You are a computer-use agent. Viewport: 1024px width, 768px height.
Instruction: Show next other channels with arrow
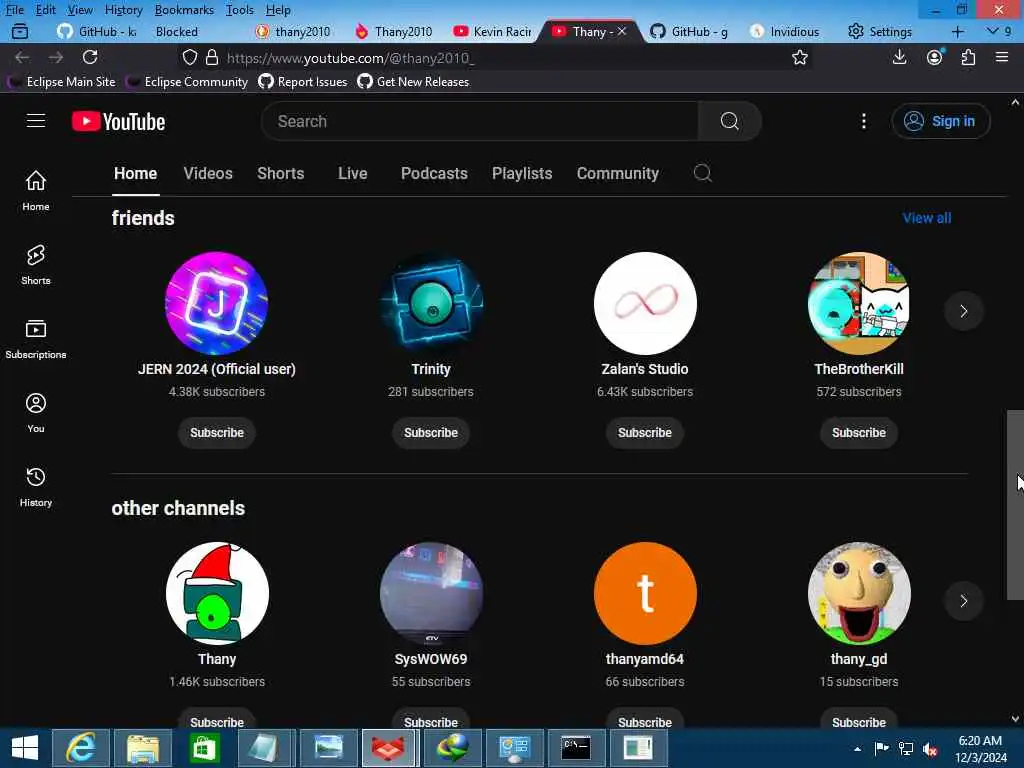[963, 601]
